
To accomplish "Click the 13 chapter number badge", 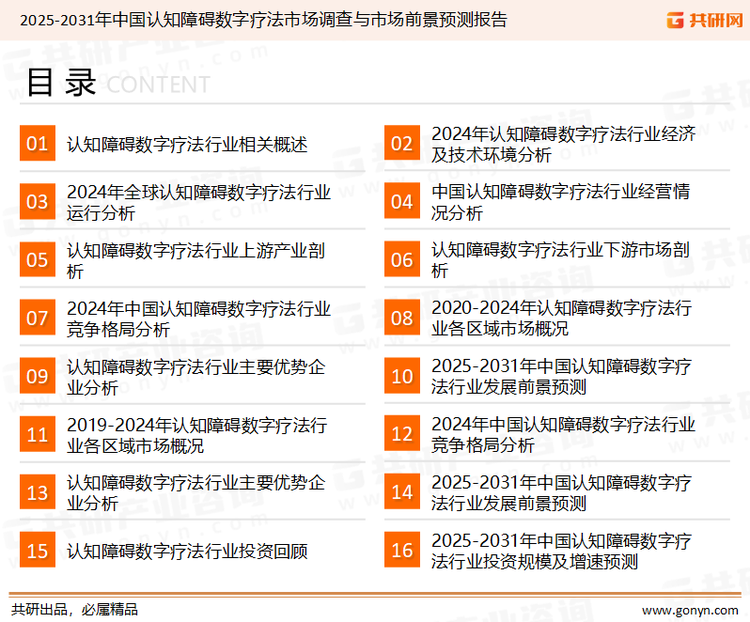I will click(37, 493).
